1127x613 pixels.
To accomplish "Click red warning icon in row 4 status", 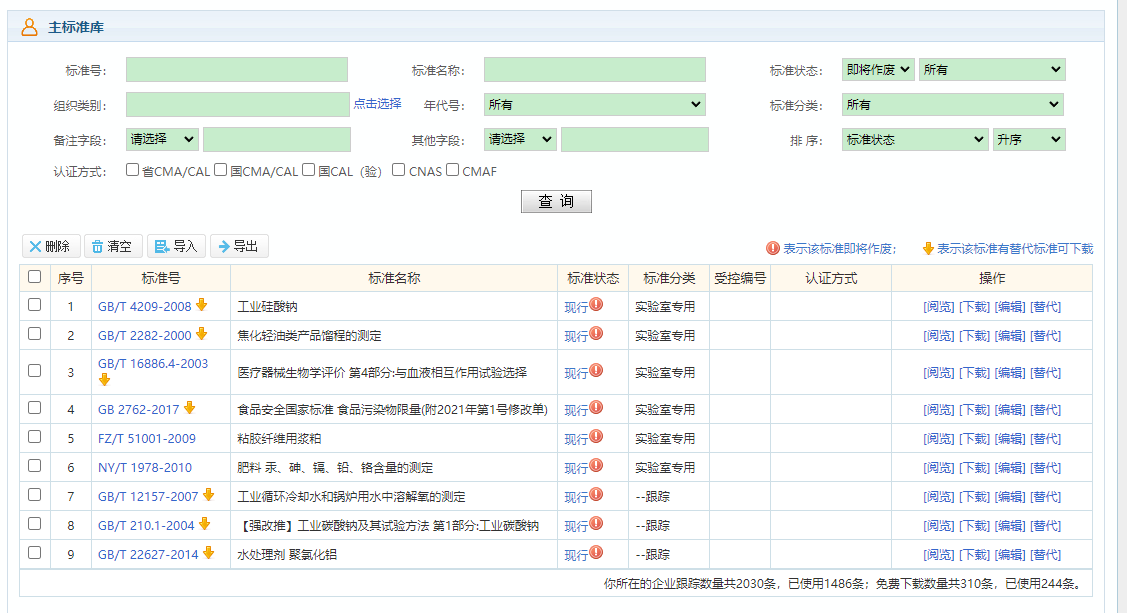I will pos(596,407).
